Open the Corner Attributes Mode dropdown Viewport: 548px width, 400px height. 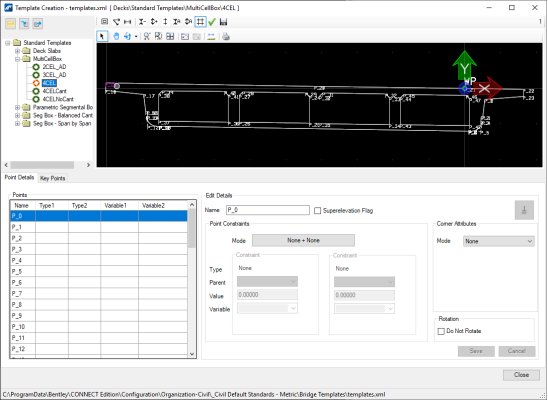[x=499, y=241]
